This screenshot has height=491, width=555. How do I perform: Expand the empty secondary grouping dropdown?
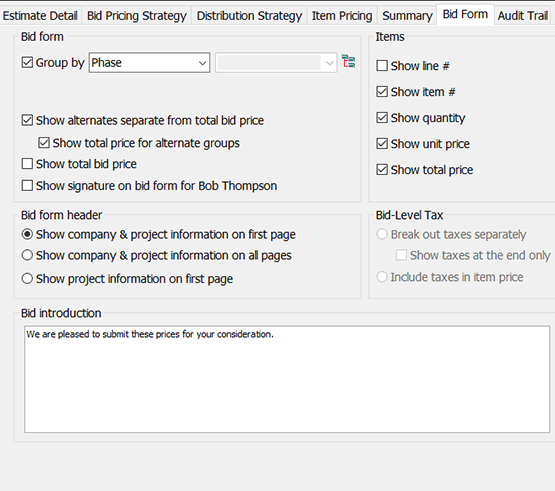pos(276,63)
